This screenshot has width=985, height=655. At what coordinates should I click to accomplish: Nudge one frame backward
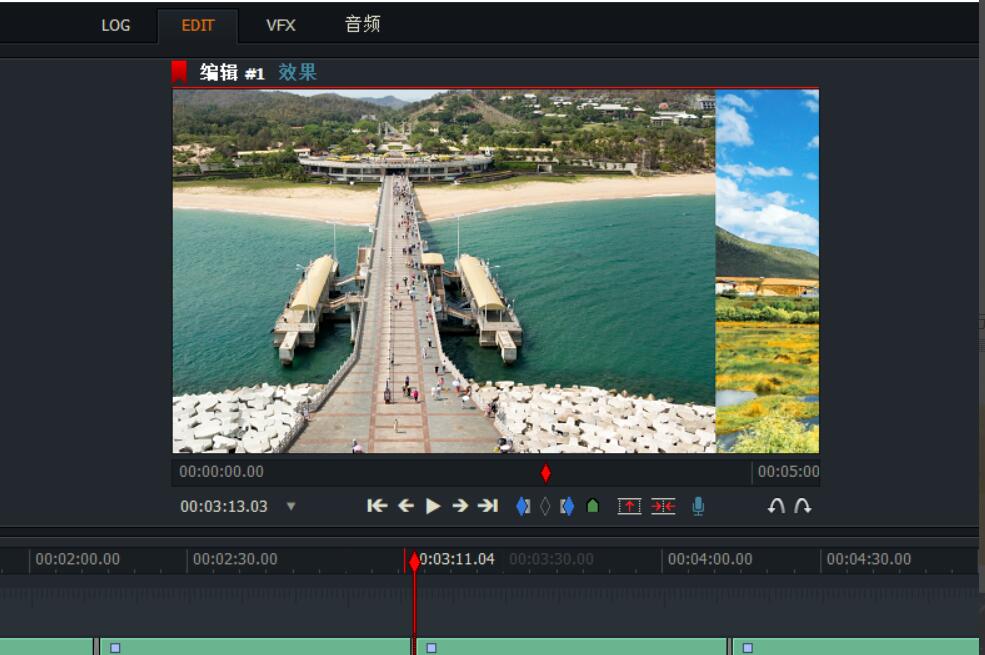pyautogui.click(x=405, y=506)
